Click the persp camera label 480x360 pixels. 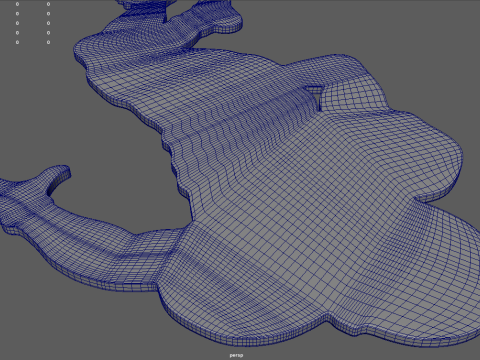(x=236, y=355)
